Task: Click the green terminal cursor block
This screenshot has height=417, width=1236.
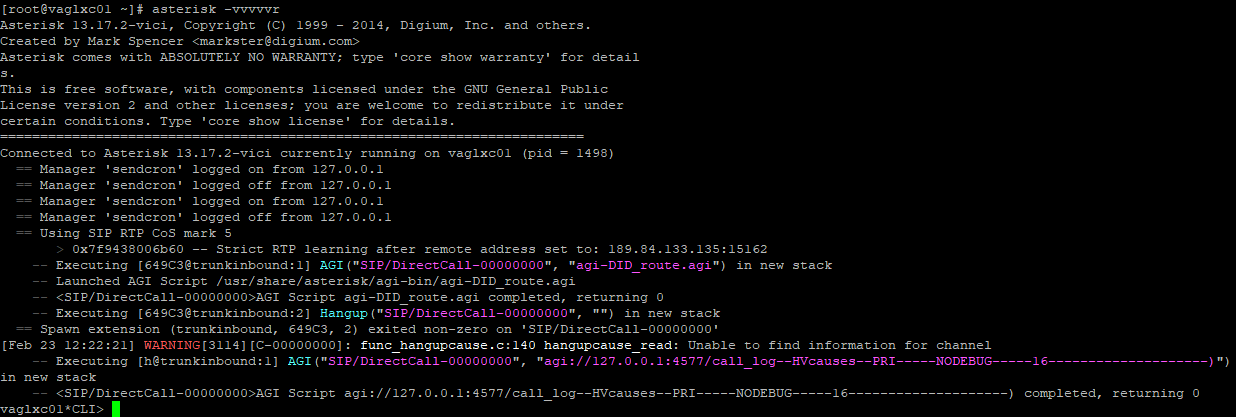Action: click(x=116, y=409)
